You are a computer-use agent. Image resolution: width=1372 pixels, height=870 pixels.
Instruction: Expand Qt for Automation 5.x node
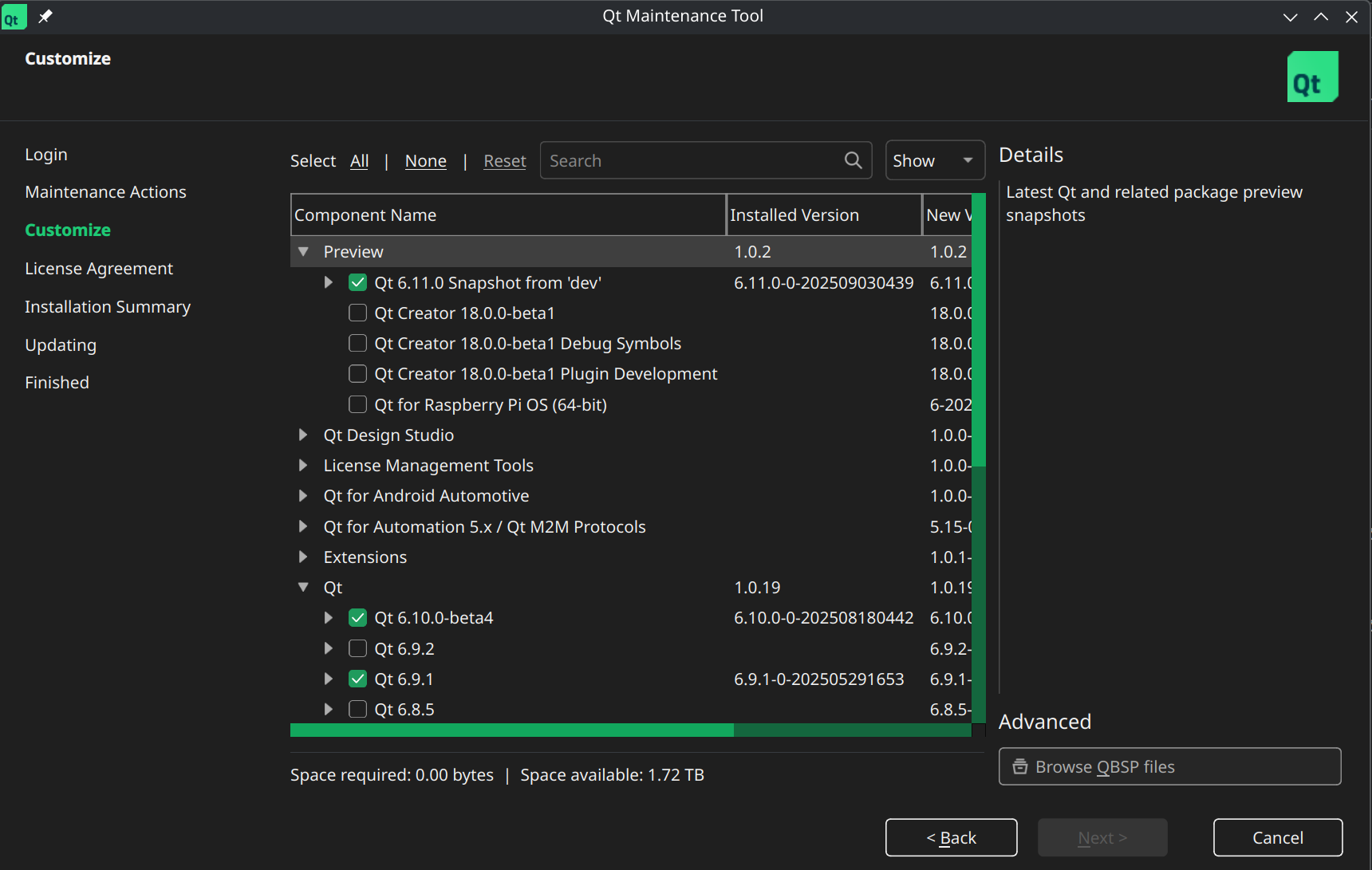[303, 526]
